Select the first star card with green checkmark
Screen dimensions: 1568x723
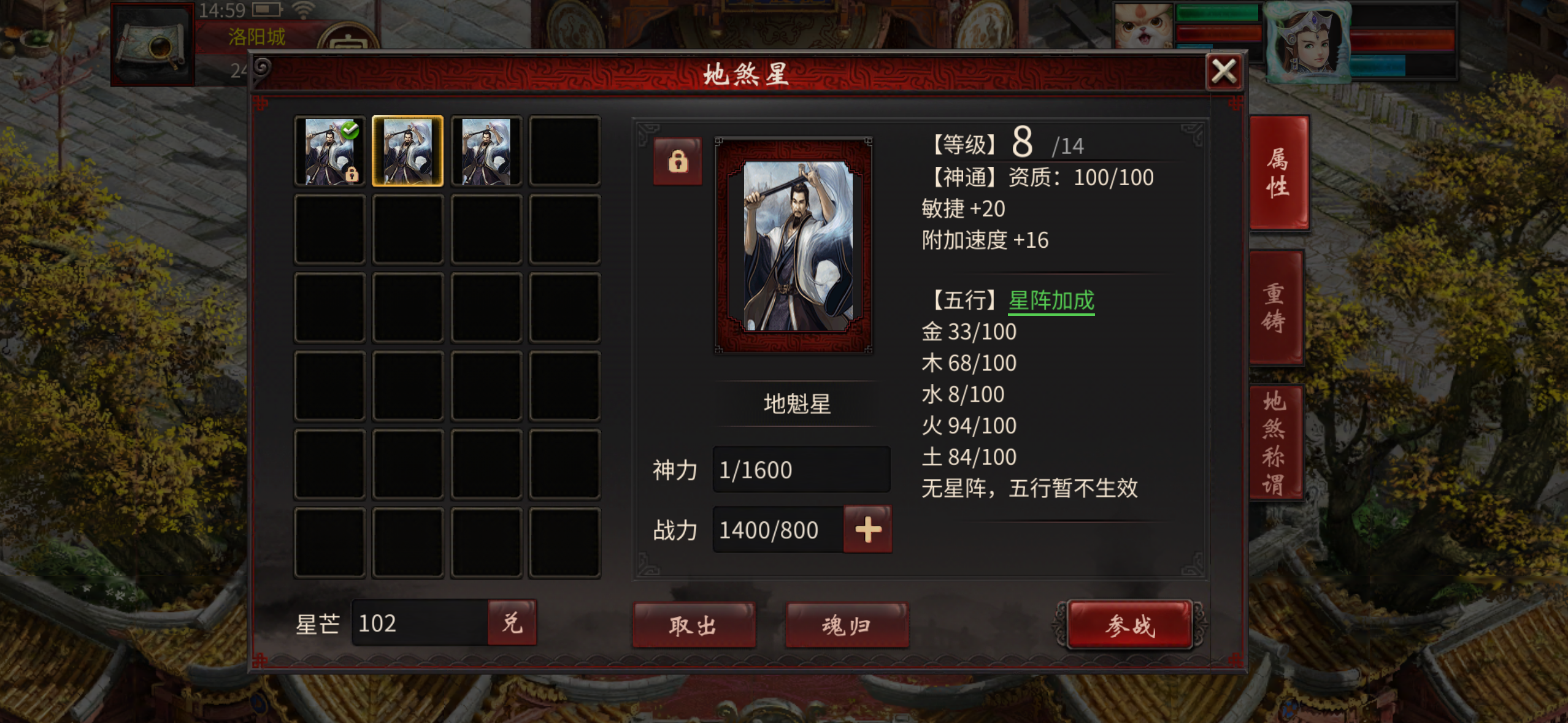[330, 151]
